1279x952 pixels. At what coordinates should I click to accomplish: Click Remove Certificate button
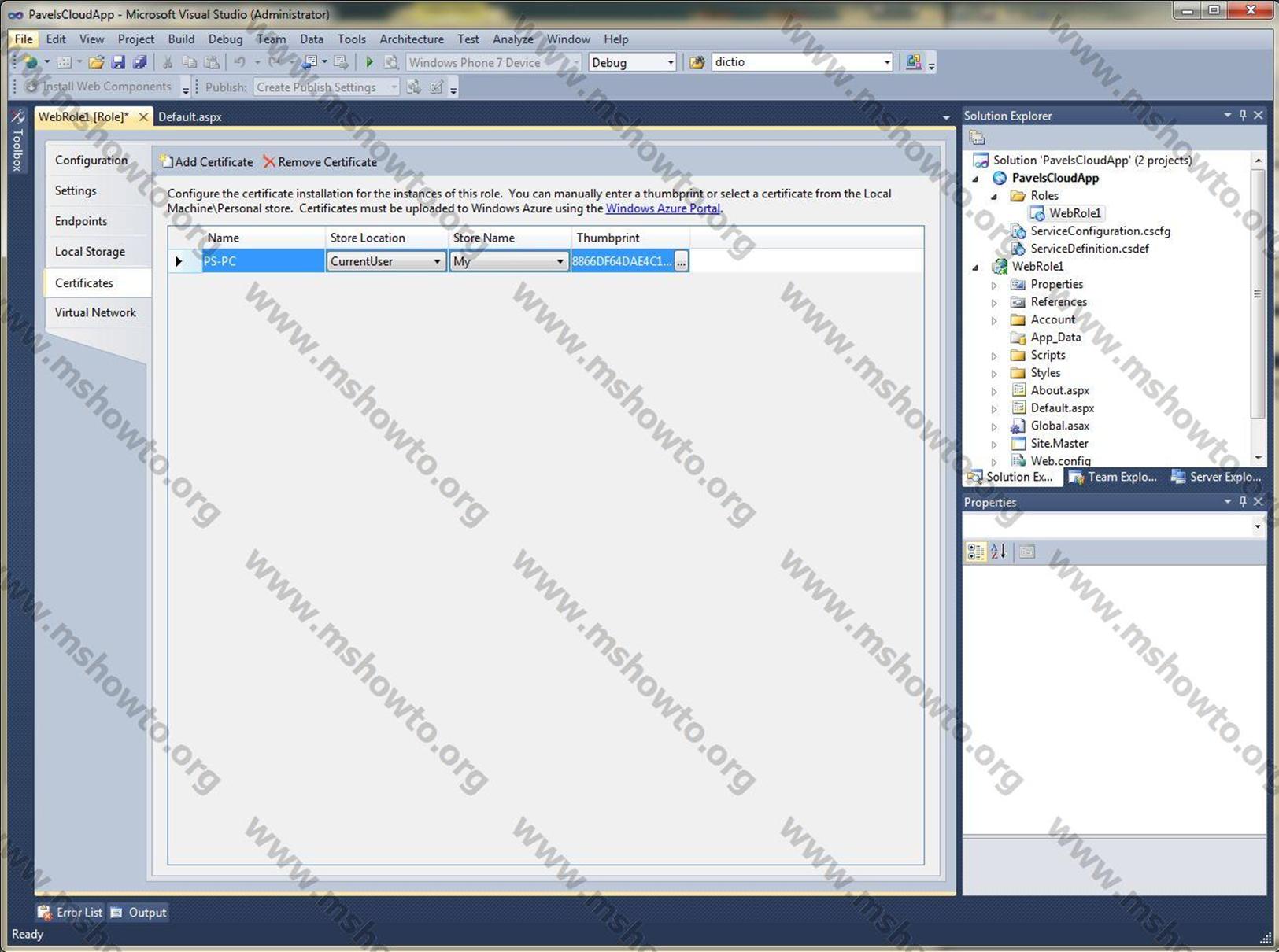(320, 162)
